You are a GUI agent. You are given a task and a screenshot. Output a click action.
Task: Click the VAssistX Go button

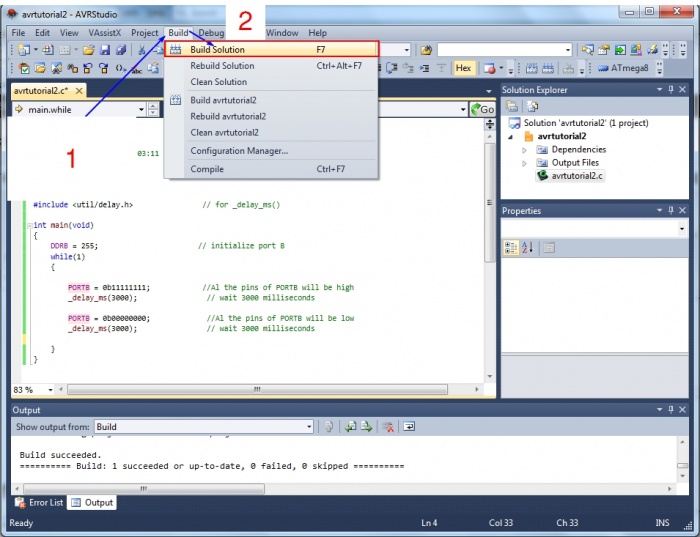[482, 109]
